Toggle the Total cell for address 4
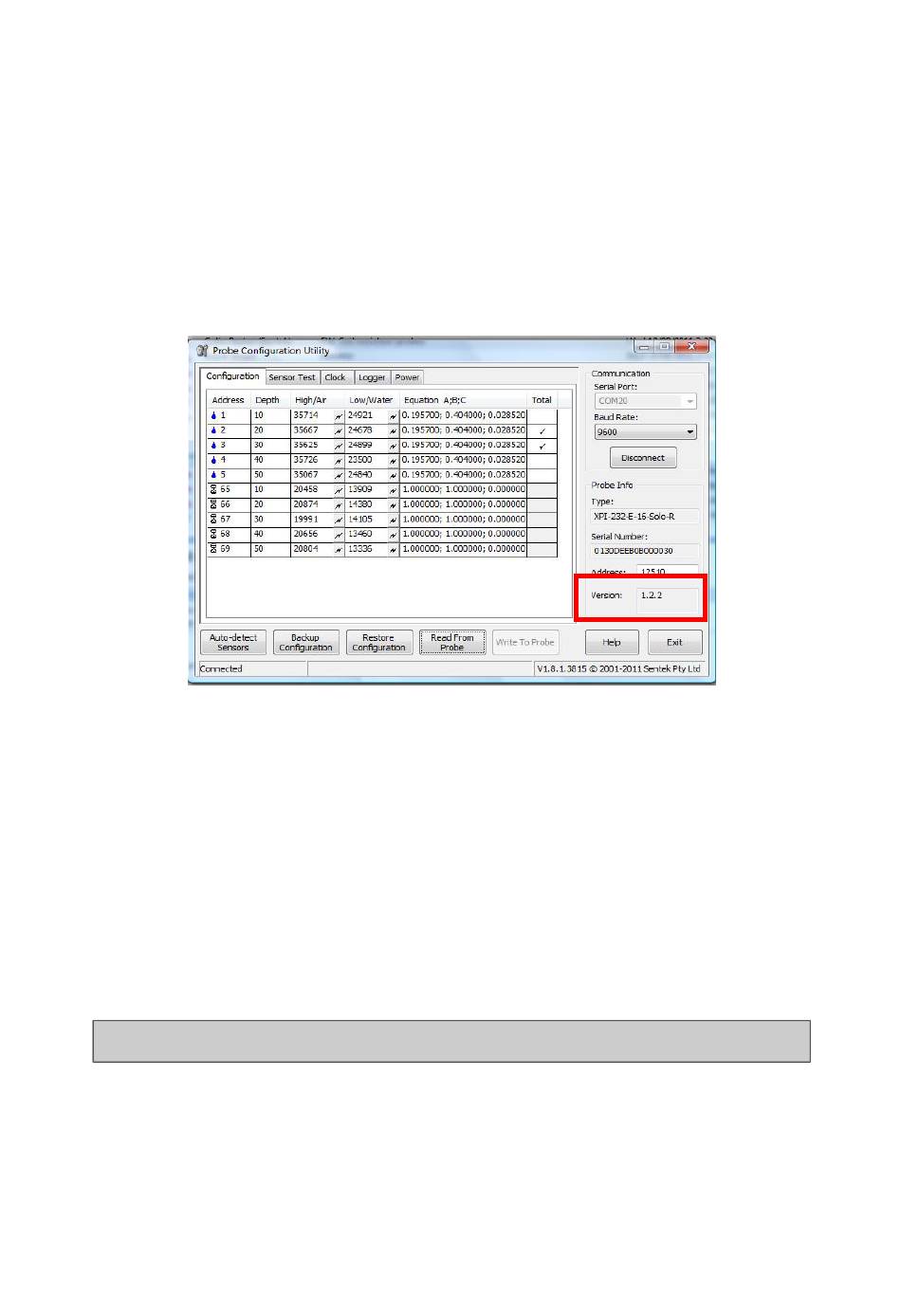The width and height of the screenshot is (901, 1316). [x=542, y=460]
